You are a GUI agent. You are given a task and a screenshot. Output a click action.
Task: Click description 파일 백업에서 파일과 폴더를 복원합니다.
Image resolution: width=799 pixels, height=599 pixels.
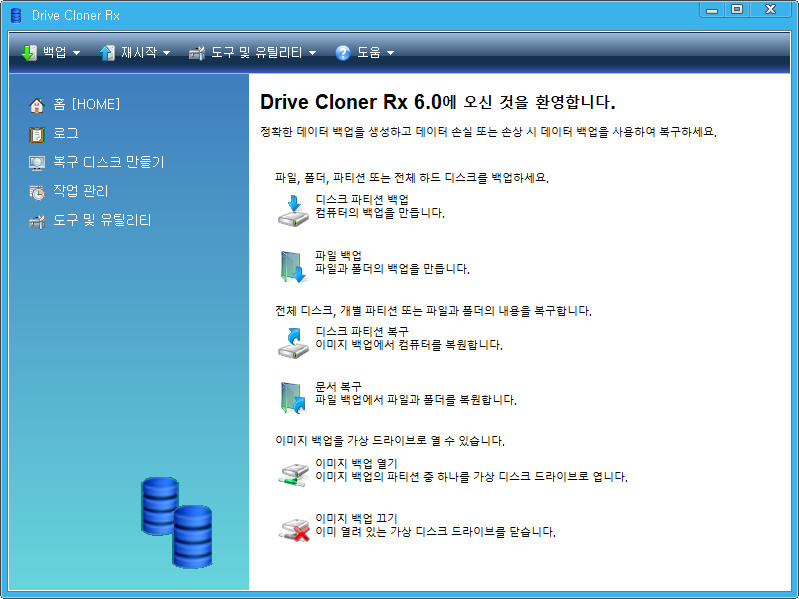(x=416, y=400)
